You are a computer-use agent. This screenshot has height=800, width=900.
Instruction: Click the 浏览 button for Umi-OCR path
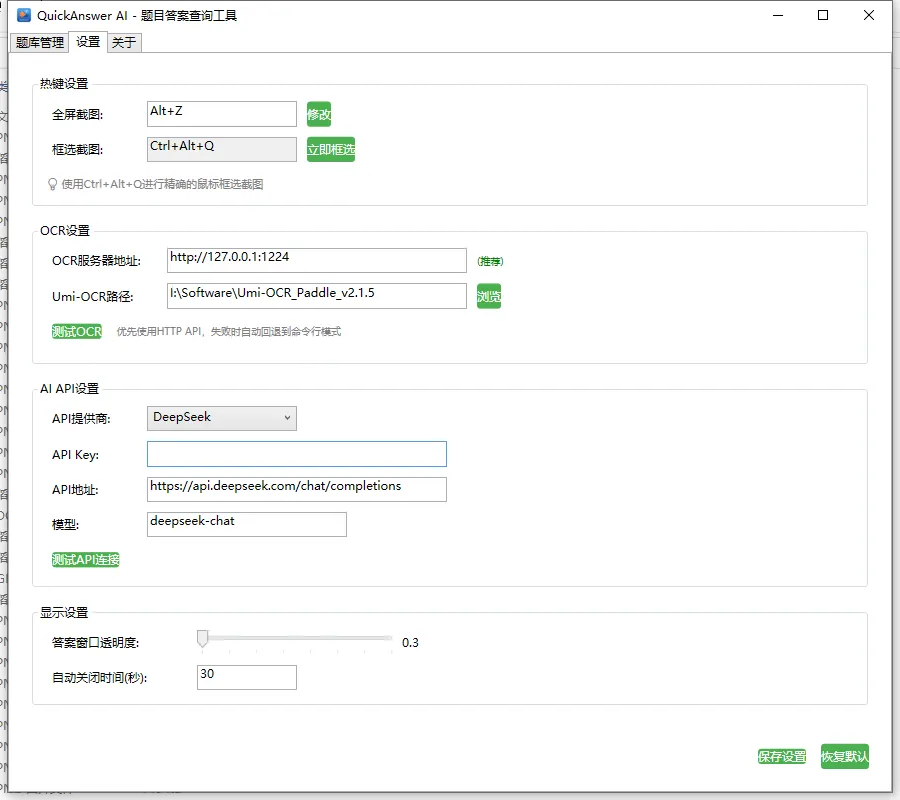point(488,296)
